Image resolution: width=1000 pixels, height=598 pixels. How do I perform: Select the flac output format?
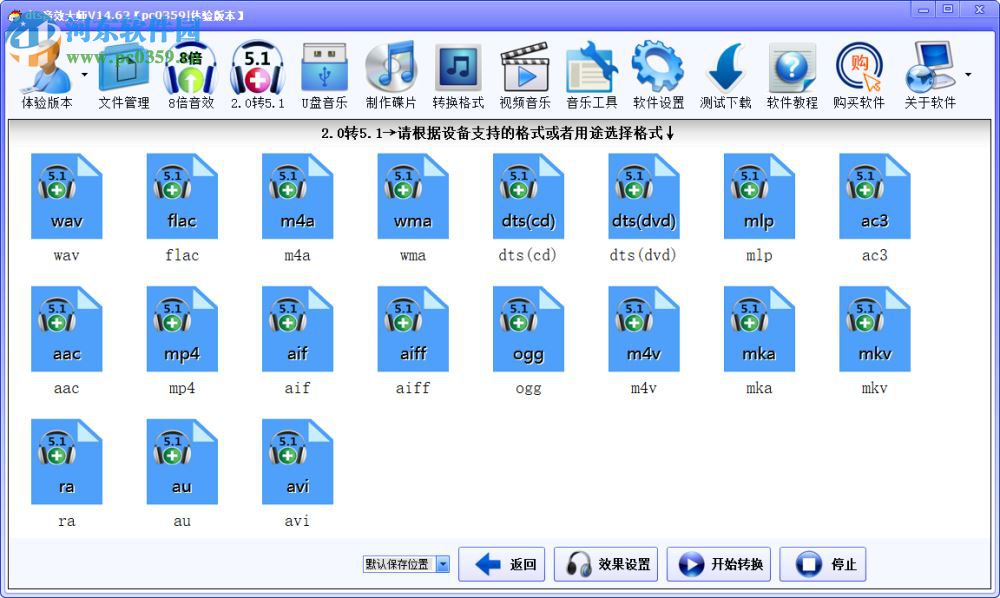pyautogui.click(x=182, y=196)
